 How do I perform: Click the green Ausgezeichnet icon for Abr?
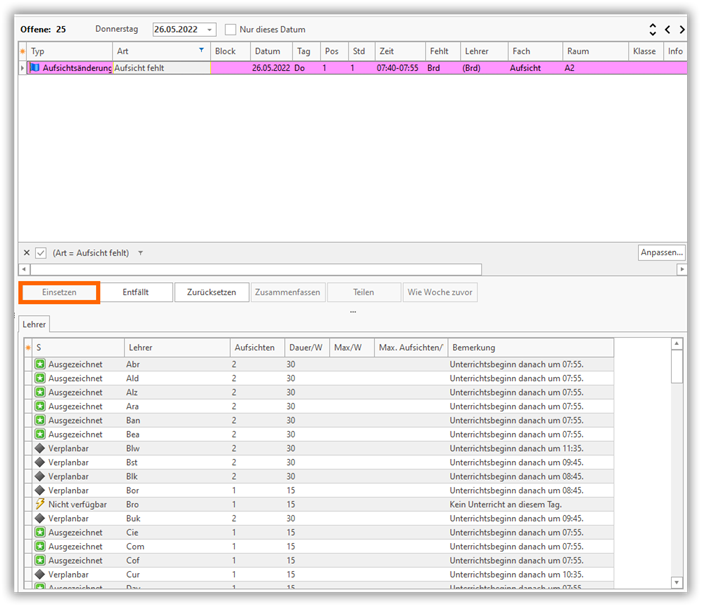coord(40,365)
